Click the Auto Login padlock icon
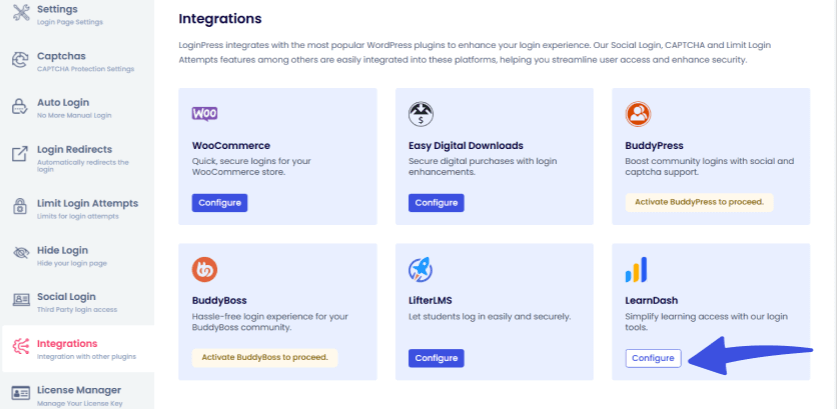The height and width of the screenshot is (409, 837). (19, 106)
